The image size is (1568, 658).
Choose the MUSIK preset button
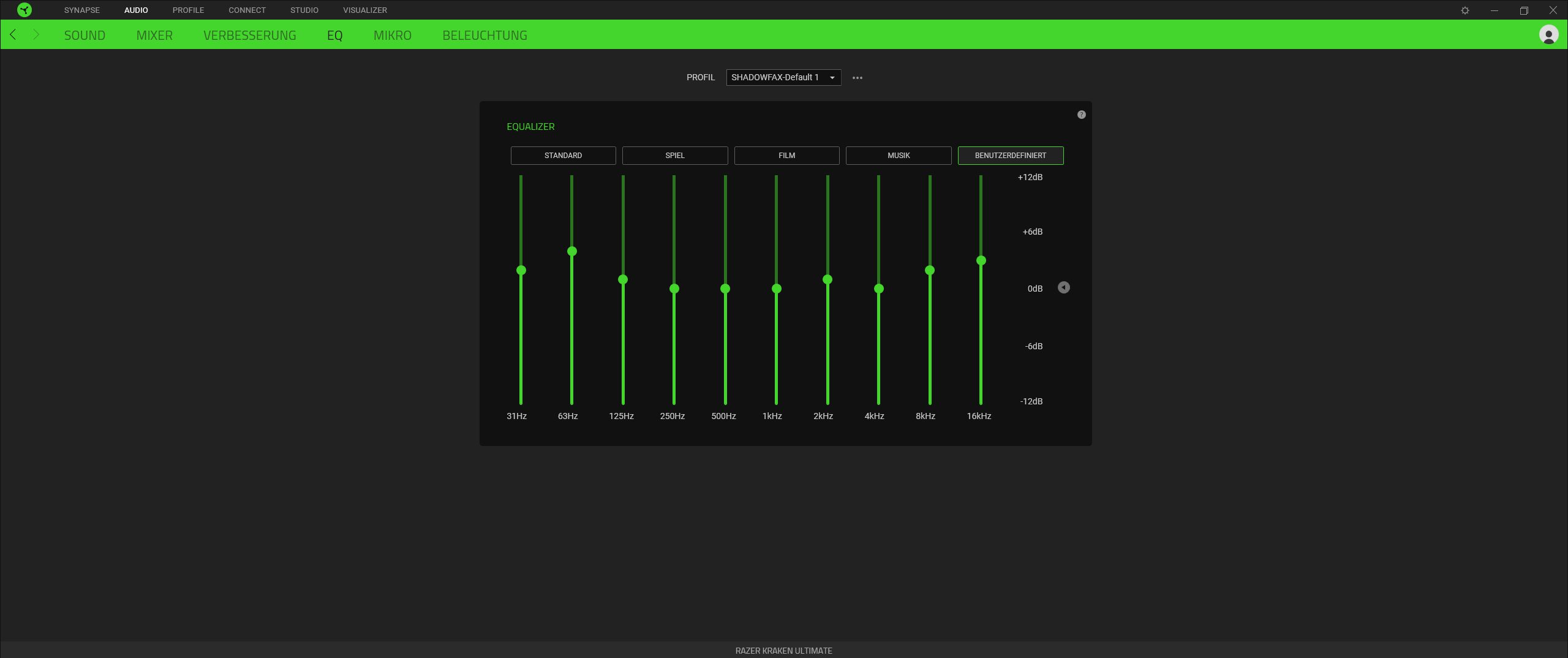(898, 156)
